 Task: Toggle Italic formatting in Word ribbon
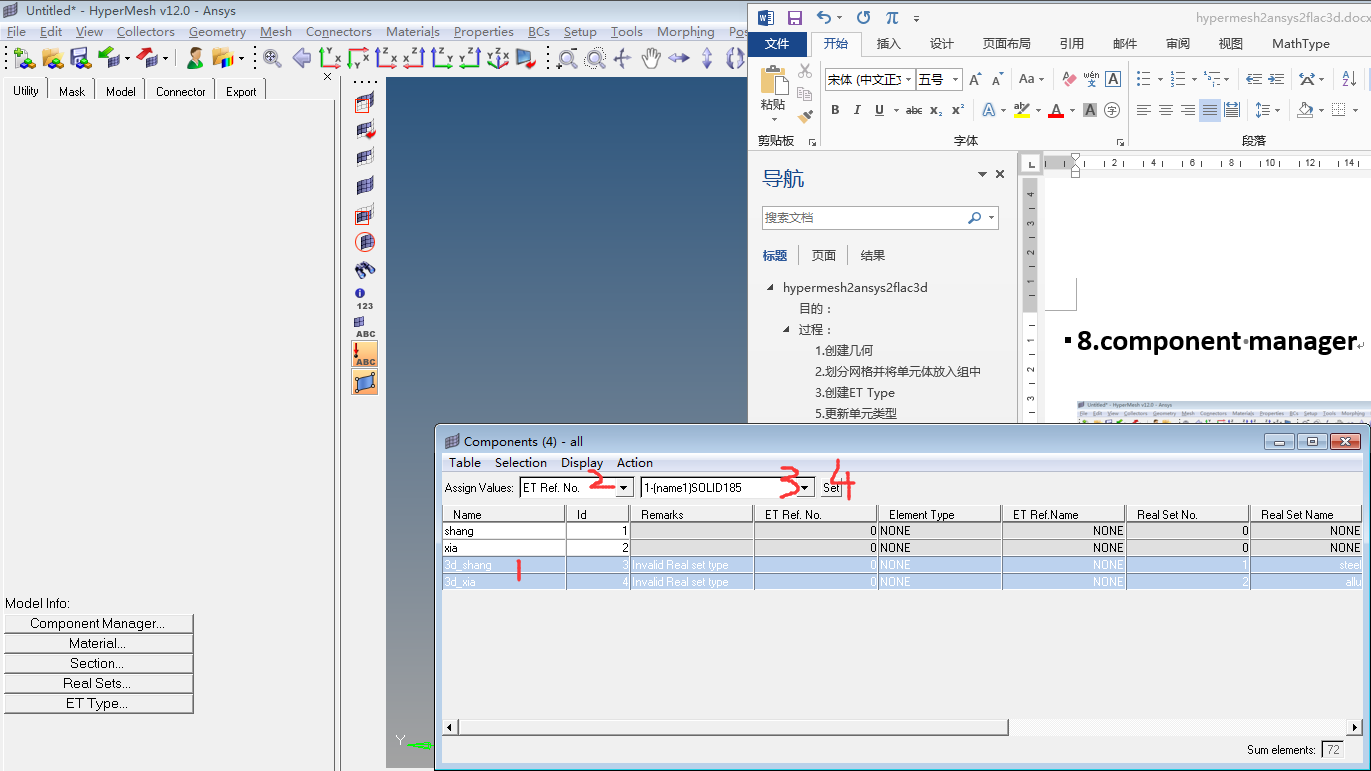point(857,110)
